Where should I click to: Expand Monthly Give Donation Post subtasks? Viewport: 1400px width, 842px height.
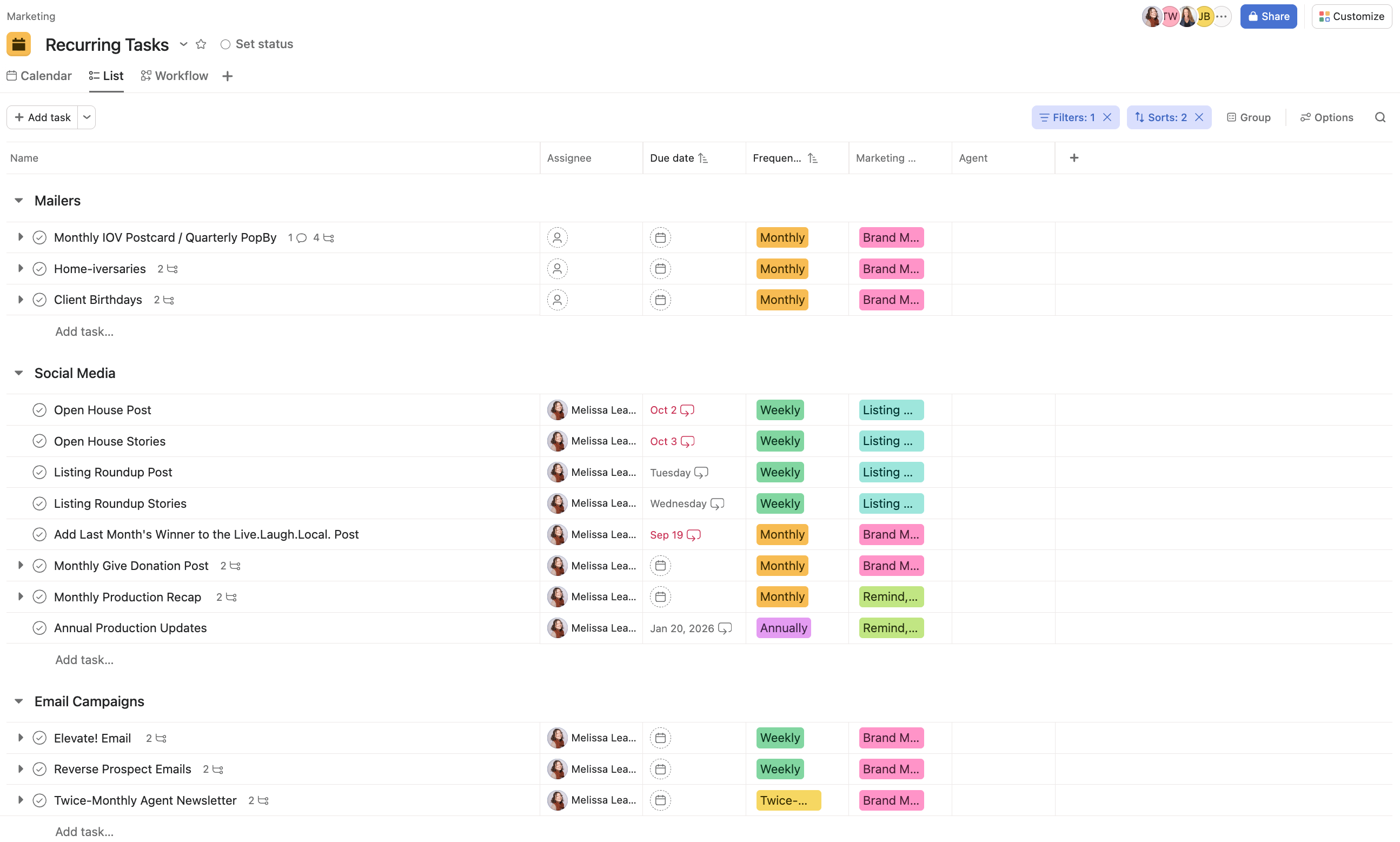[x=20, y=565]
